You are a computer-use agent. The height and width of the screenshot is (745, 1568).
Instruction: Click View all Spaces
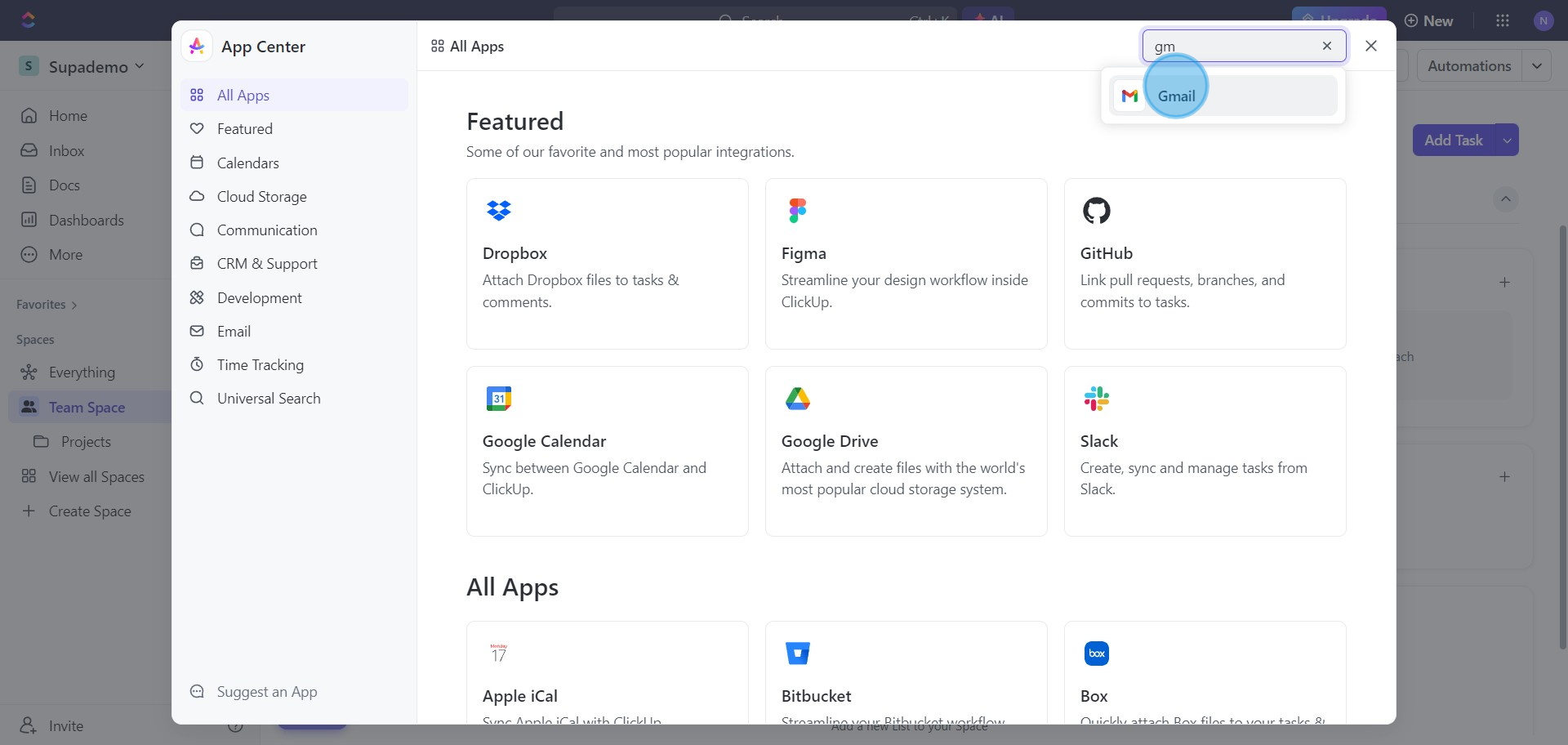point(82,476)
